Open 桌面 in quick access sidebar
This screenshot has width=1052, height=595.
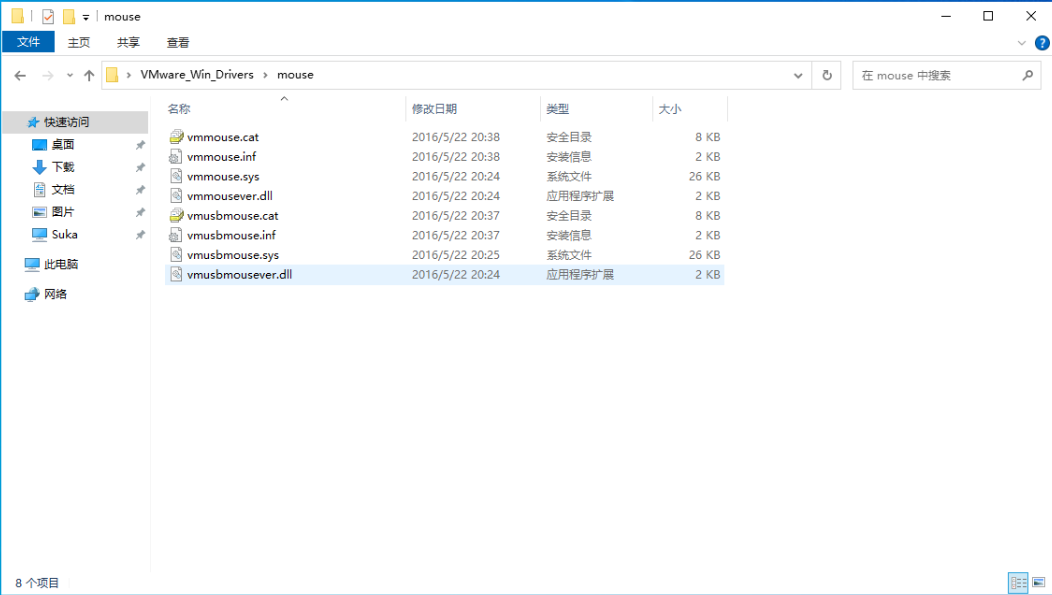pyautogui.click(x=62, y=145)
